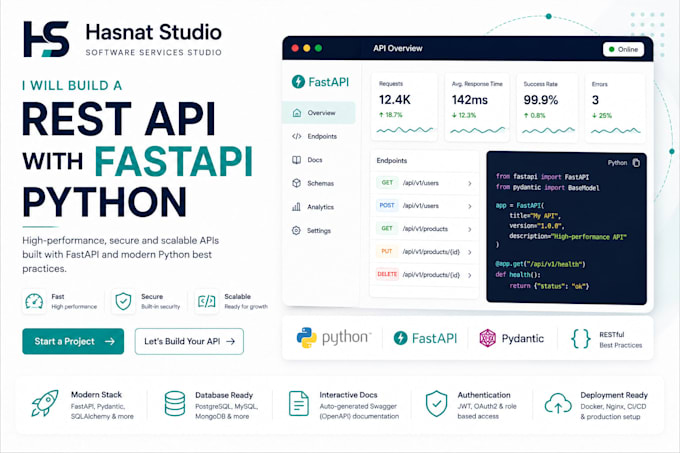Click the "I WILL BUILD A" text

coord(72,85)
